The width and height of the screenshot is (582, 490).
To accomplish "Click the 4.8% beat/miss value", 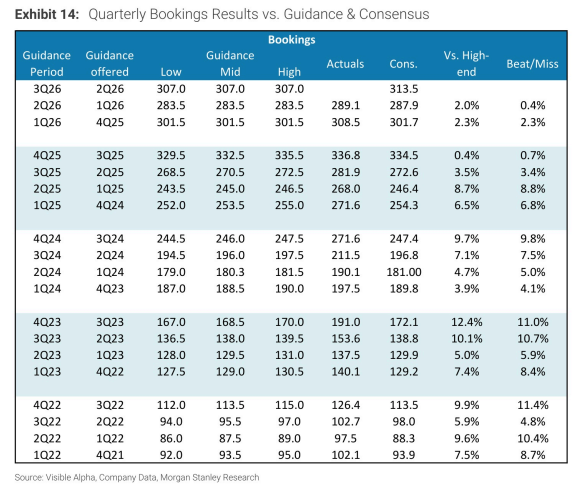I will point(533,422).
